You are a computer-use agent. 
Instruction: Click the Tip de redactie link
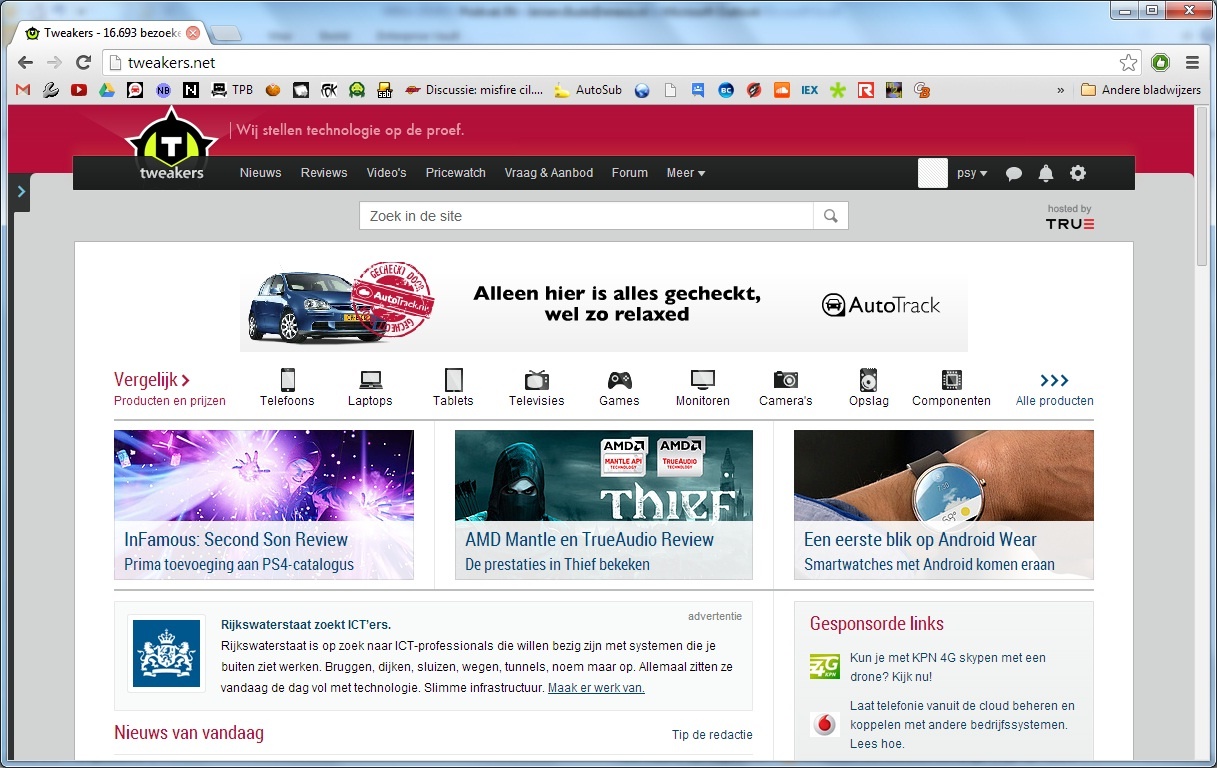[x=712, y=735]
